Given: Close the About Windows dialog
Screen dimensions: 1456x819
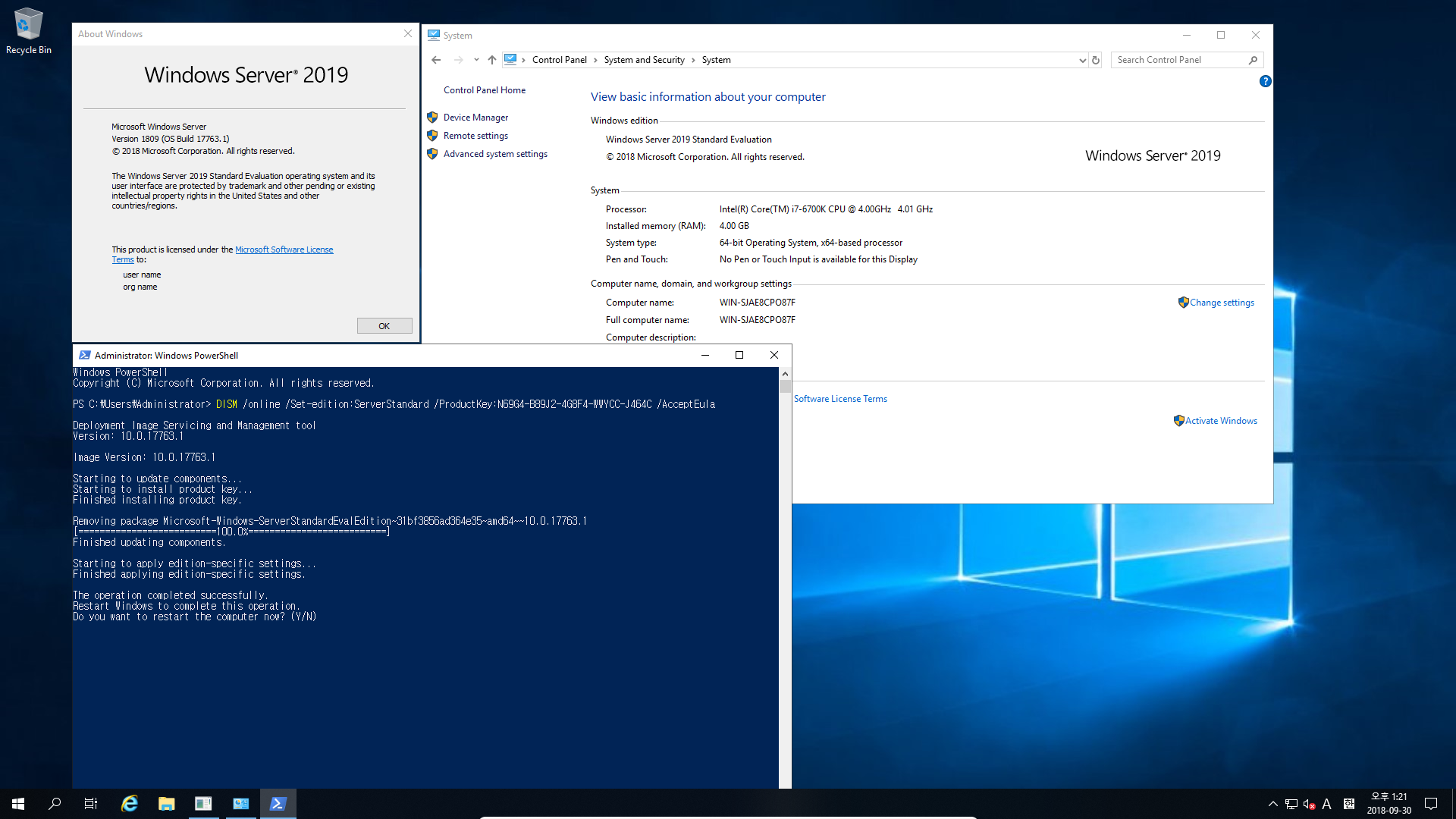Looking at the screenshot, I should coord(408,33).
